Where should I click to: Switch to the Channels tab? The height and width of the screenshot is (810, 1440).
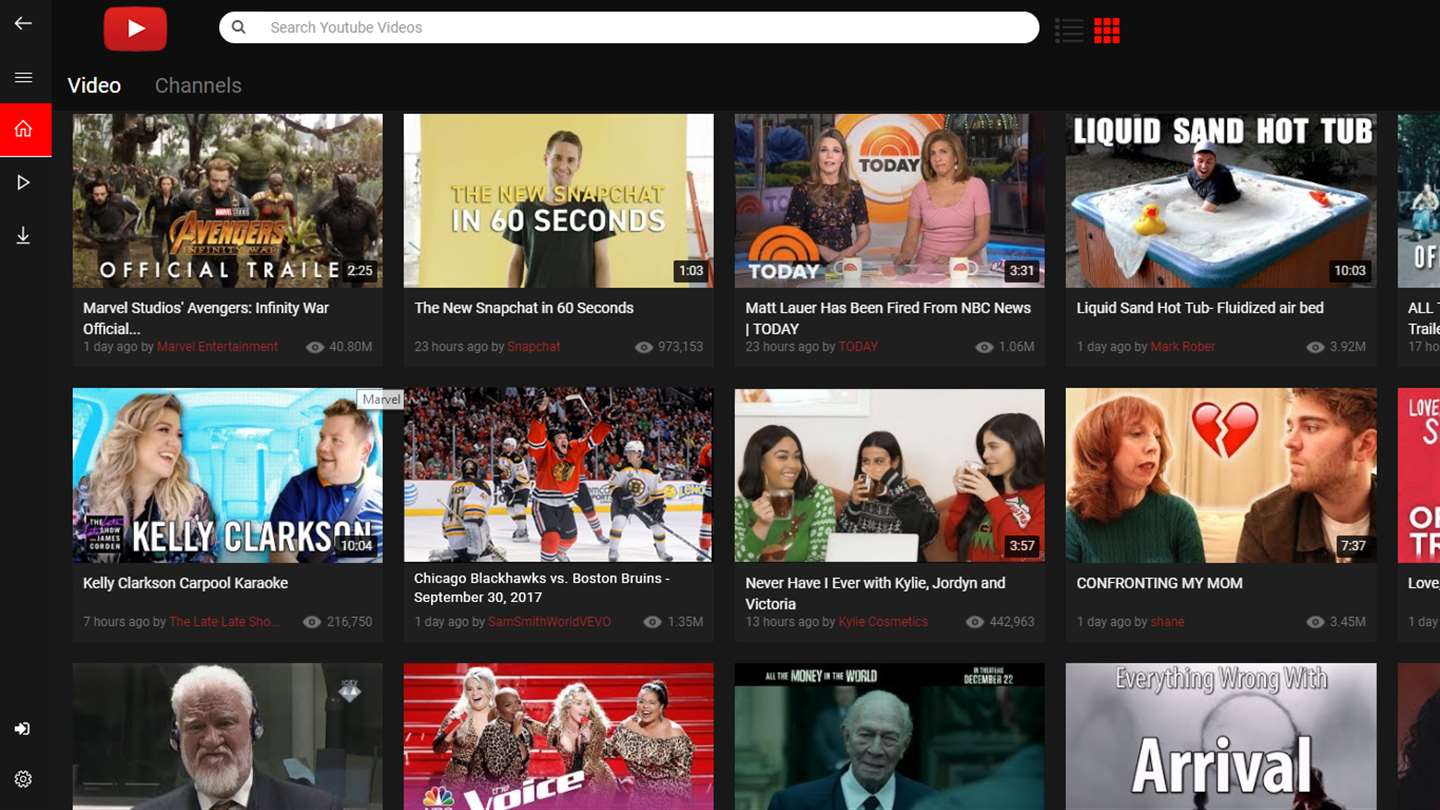tap(198, 85)
